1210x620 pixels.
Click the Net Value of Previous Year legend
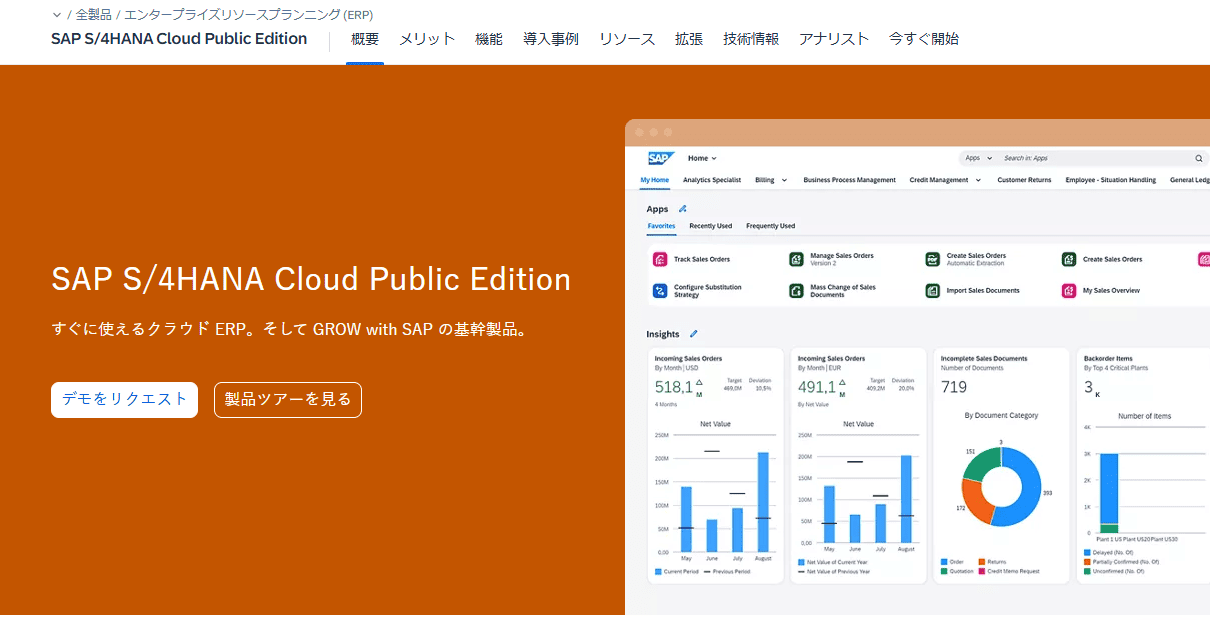pos(839,571)
